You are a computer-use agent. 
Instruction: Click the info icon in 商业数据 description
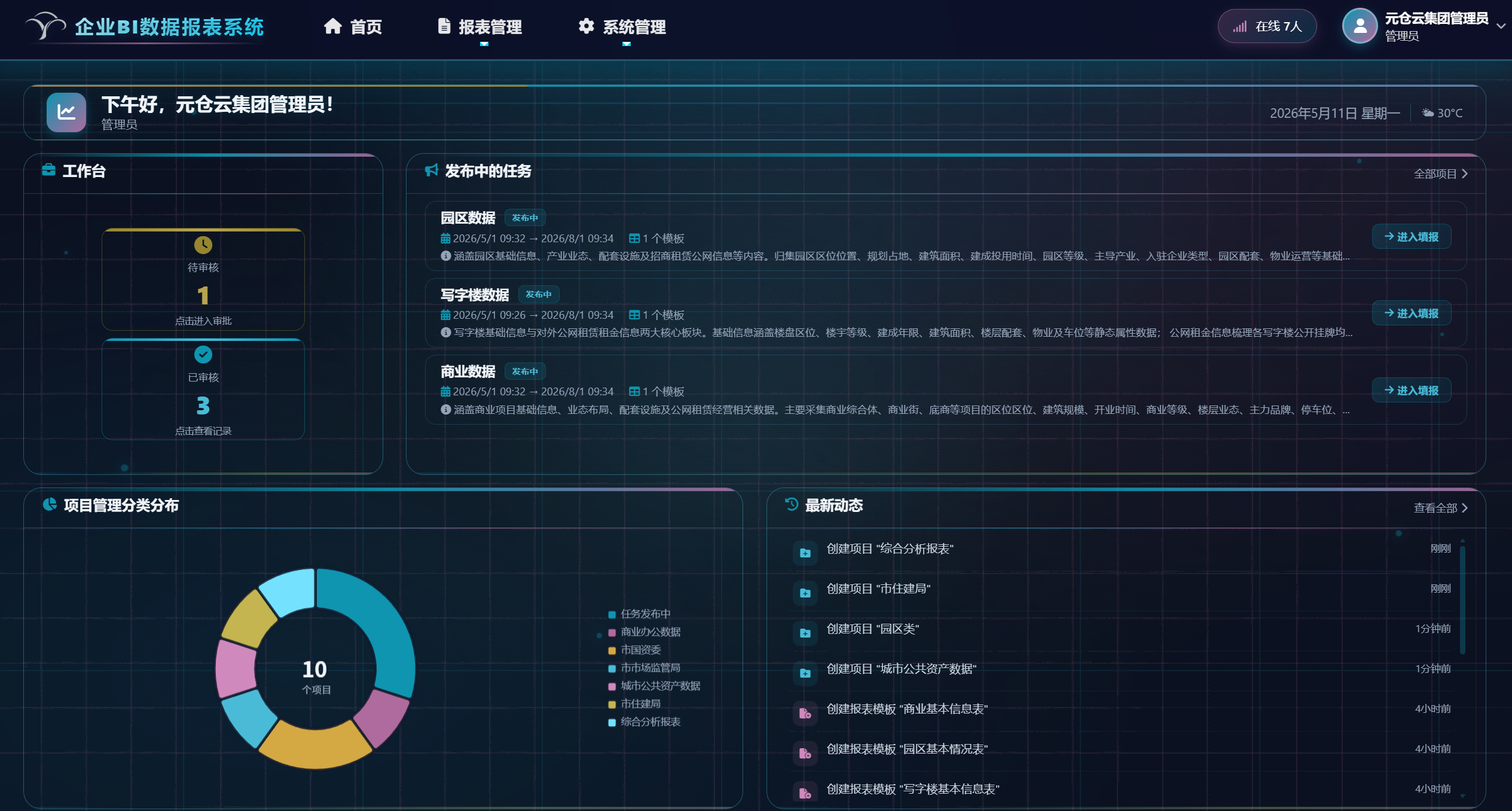pyautogui.click(x=445, y=409)
